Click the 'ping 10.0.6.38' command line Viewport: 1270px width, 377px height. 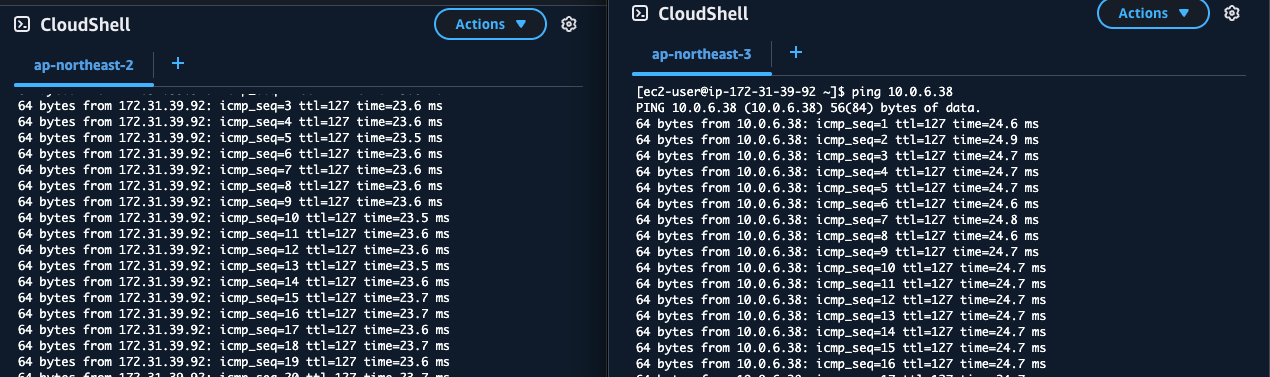pos(794,92)
